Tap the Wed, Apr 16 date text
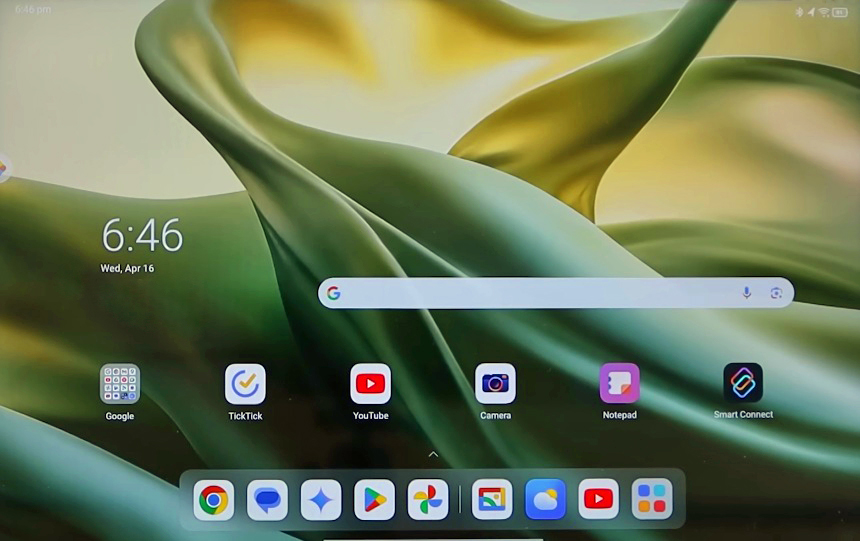The width and height of the screenshot is (860, 541). (x=127, y=268)
